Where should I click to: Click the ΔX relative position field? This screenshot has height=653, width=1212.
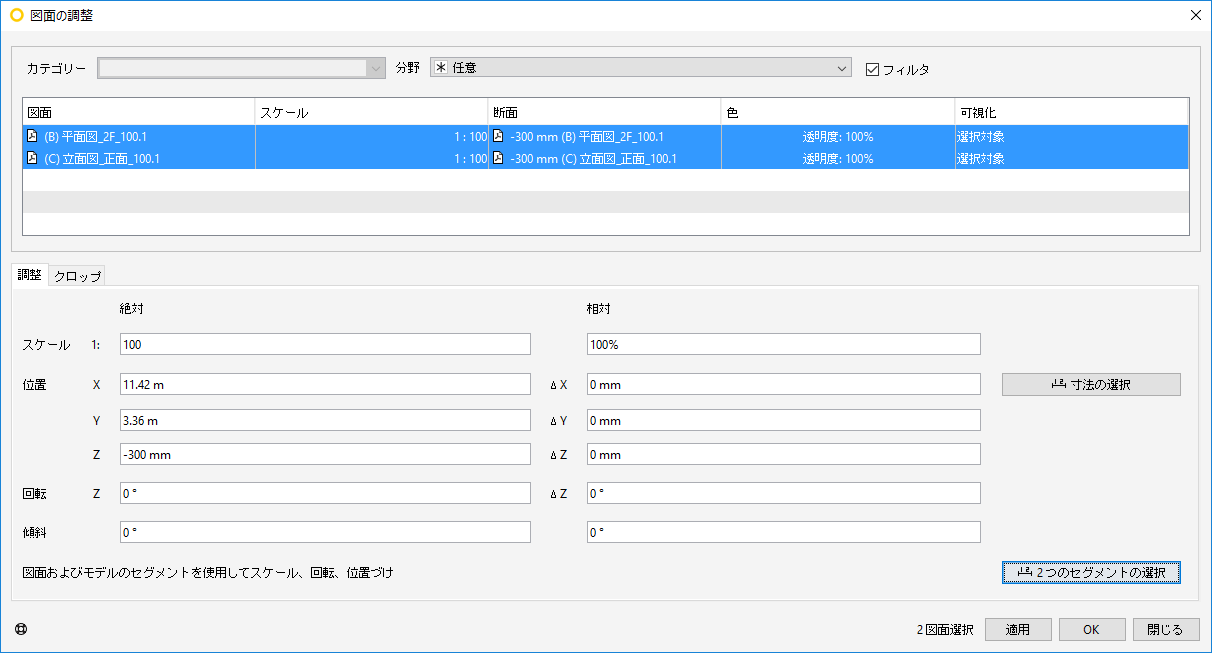(783, 384)
